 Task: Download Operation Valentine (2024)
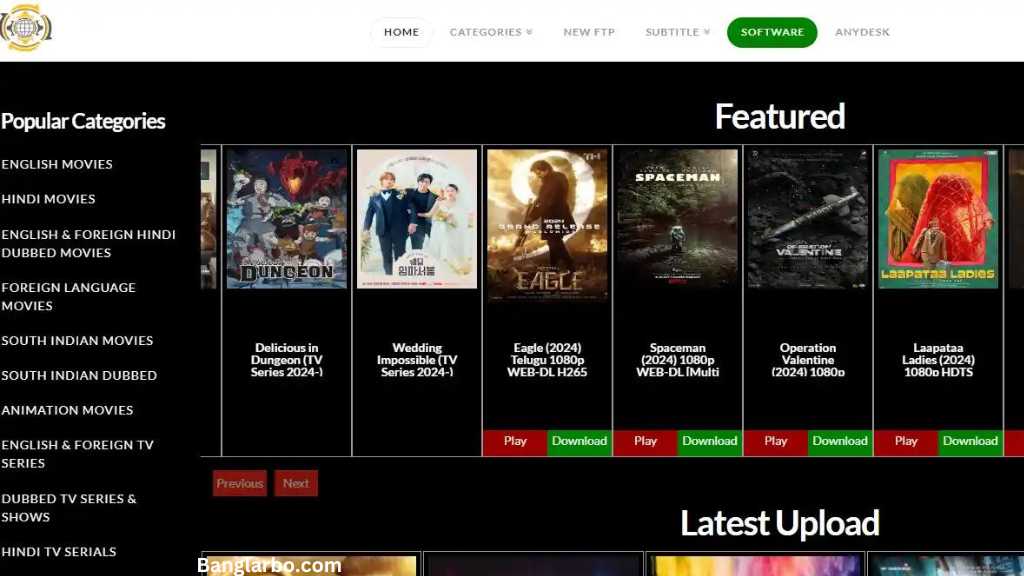click(840, 442)
